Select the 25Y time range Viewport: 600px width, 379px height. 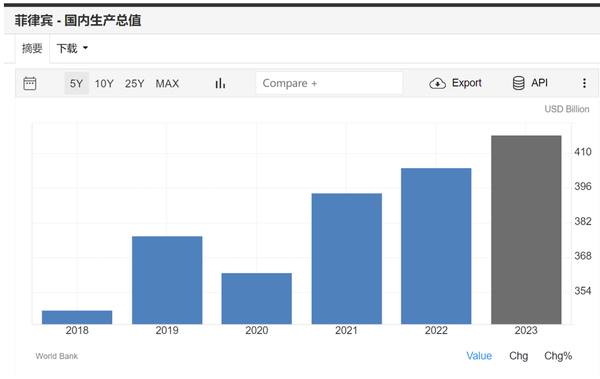[135, 83]
